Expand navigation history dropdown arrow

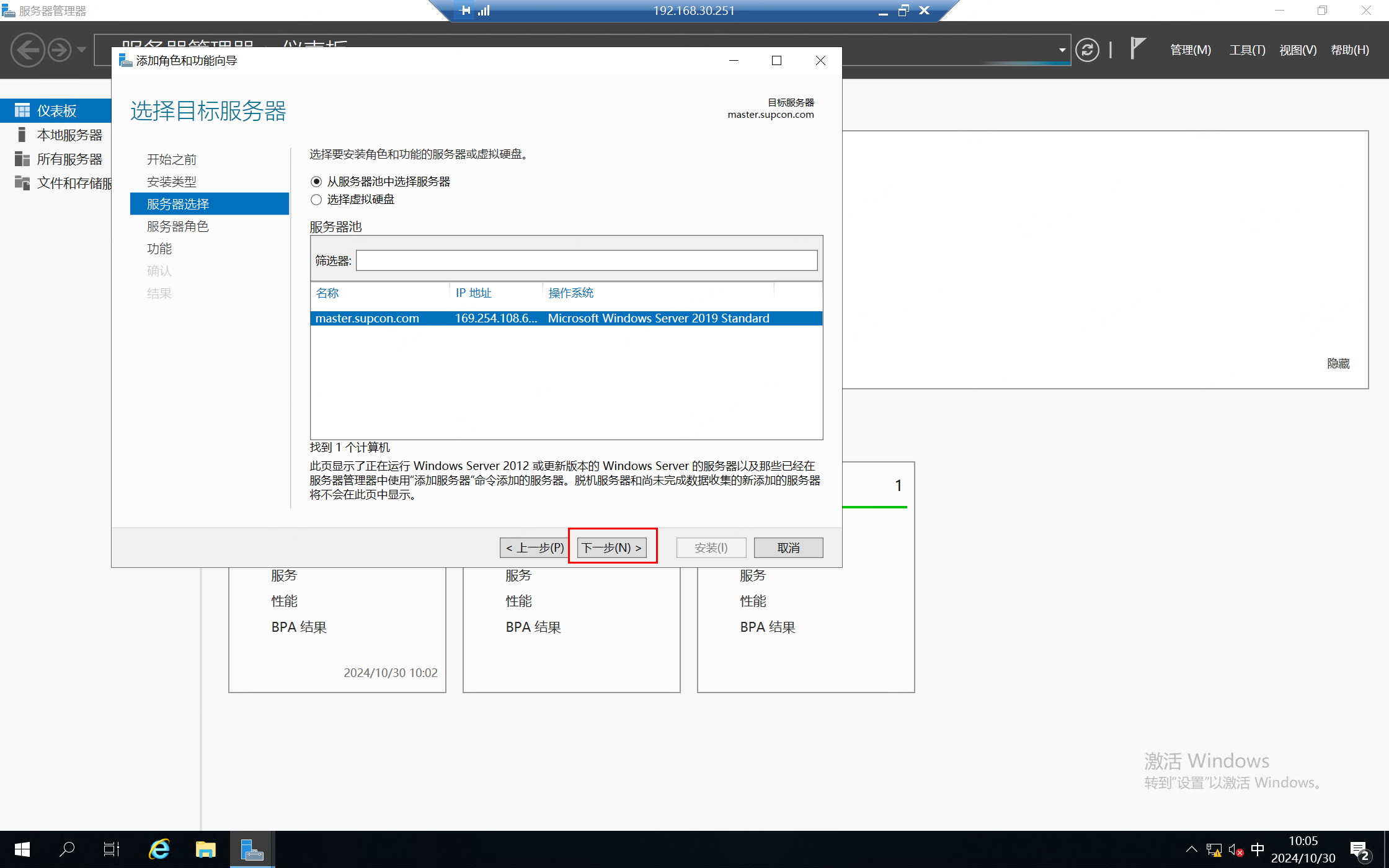81,50
